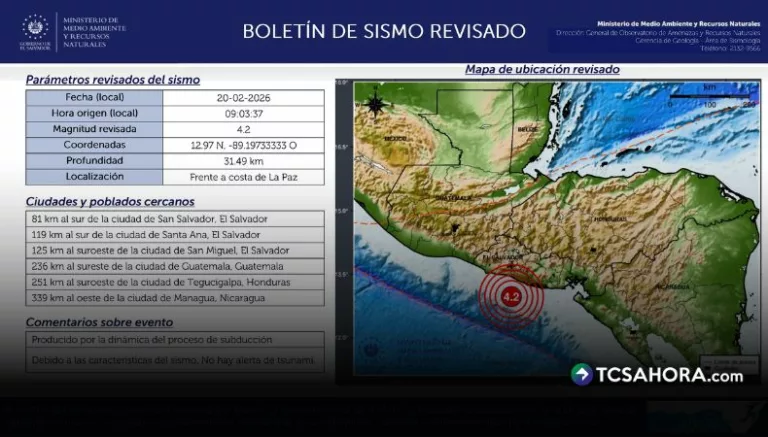
Task: Select the Comentarios sobre evento heading
Action: [x=99, y=322]
